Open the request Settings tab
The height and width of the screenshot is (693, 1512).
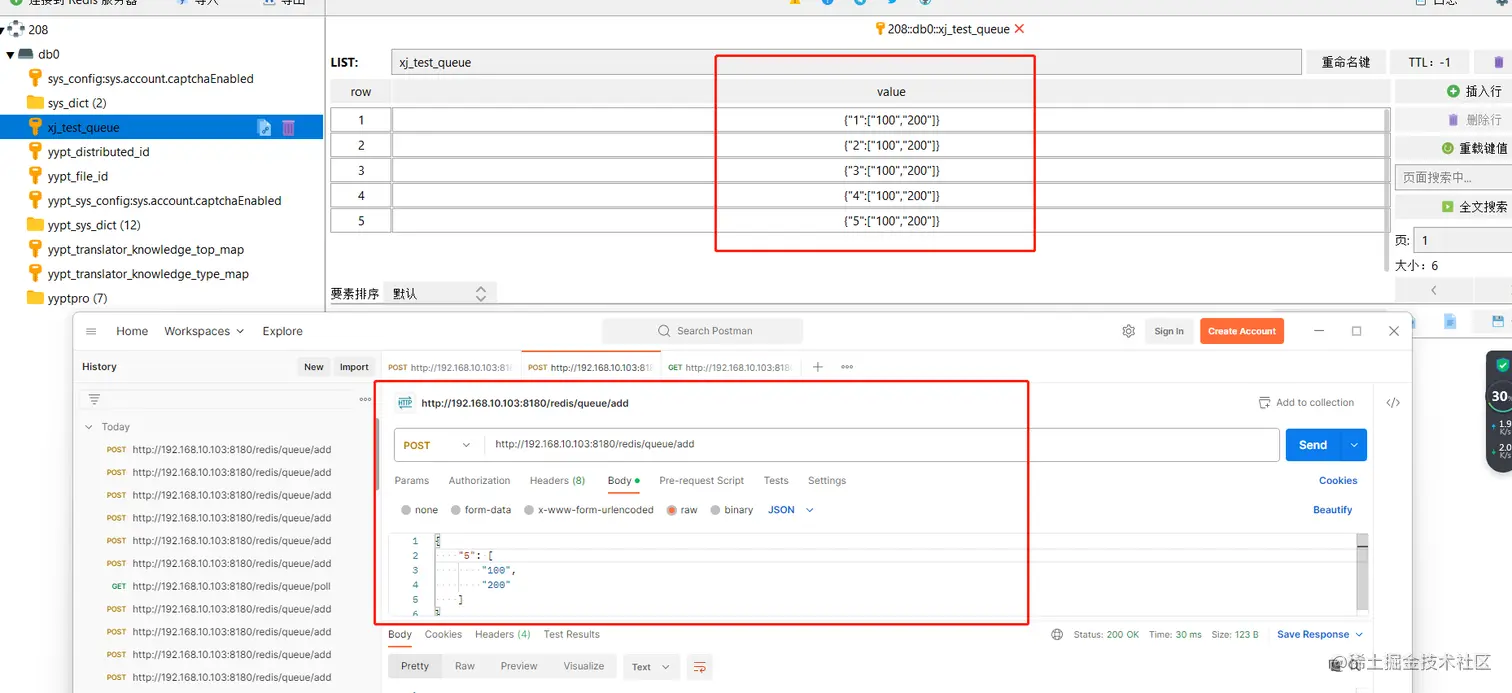[827, 481]
